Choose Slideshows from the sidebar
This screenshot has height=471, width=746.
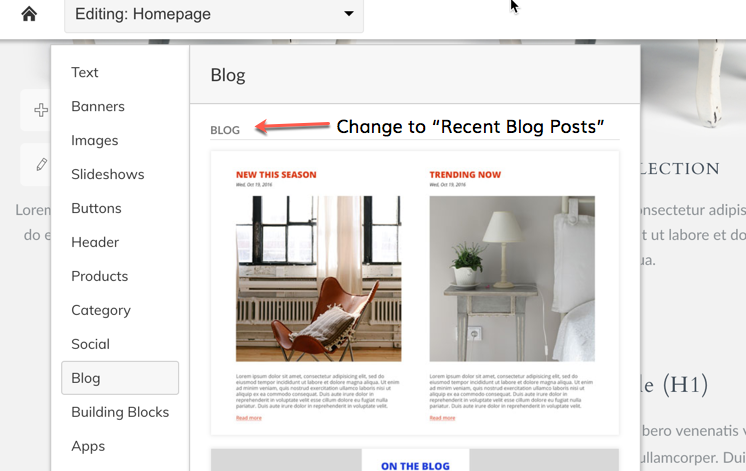click(x=108, y=174)
